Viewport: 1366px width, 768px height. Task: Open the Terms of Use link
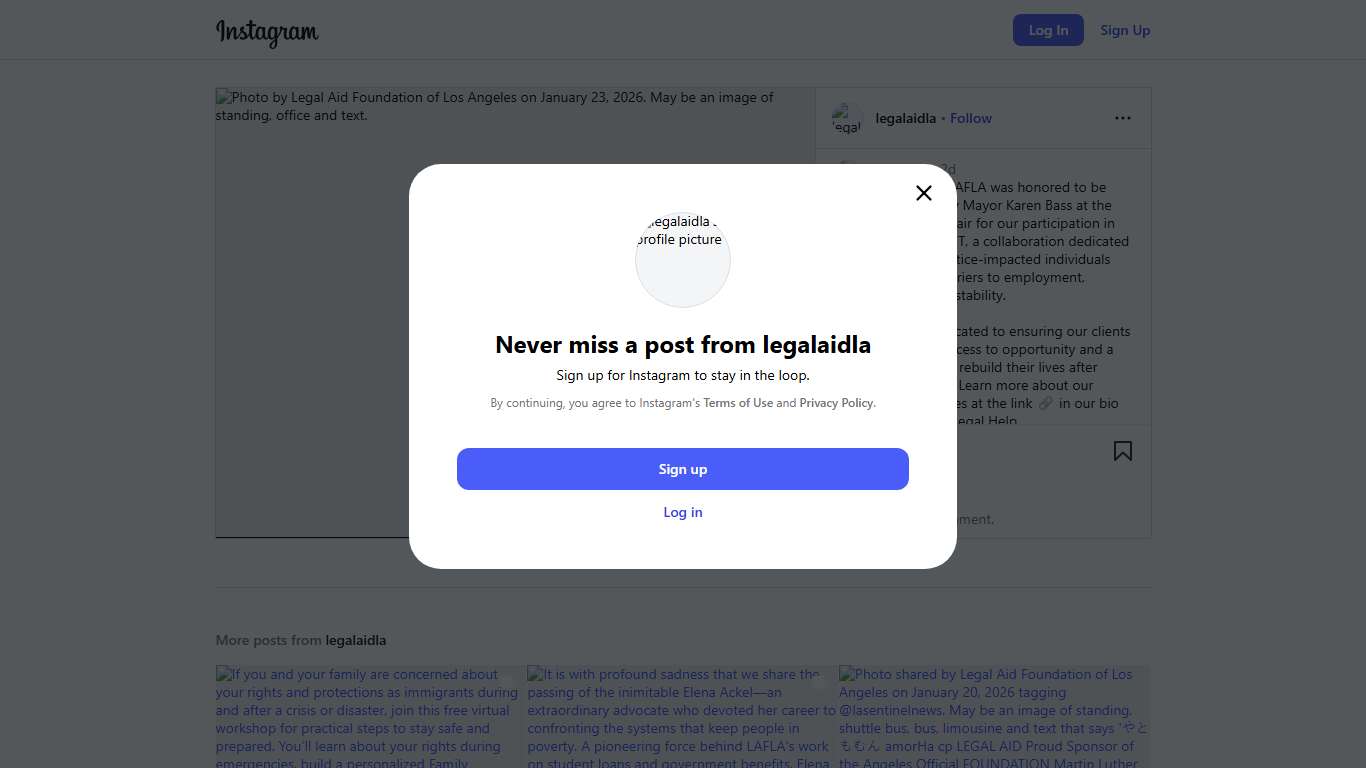coord(738,403)
